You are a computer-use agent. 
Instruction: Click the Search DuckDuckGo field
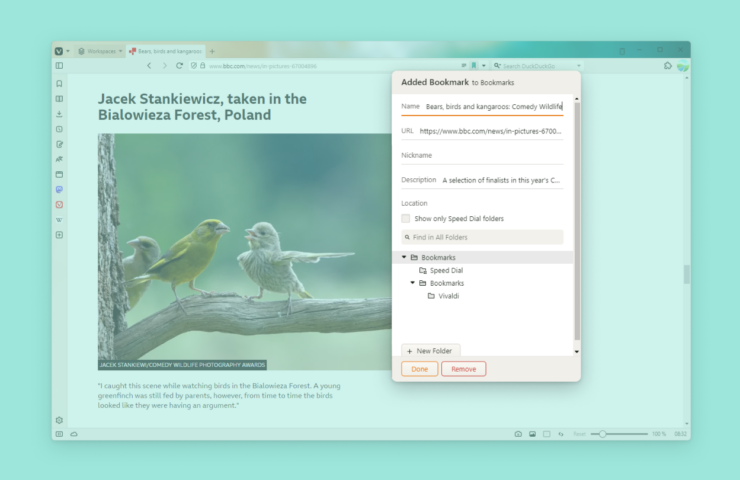[x=538, y=66]
